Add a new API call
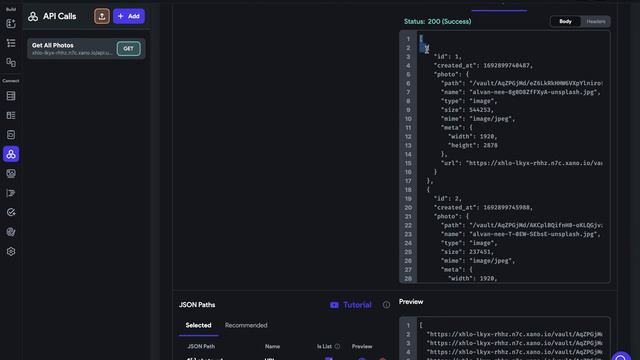This screenshot has height=360, width=640. pyautogui.click(x=129, y=16)
